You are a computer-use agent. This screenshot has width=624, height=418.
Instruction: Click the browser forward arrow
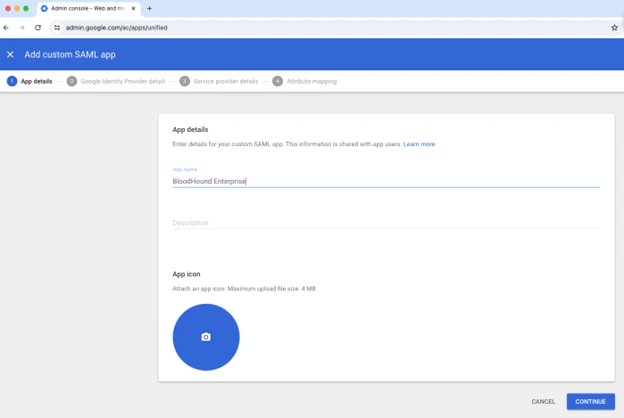(22, 27)
